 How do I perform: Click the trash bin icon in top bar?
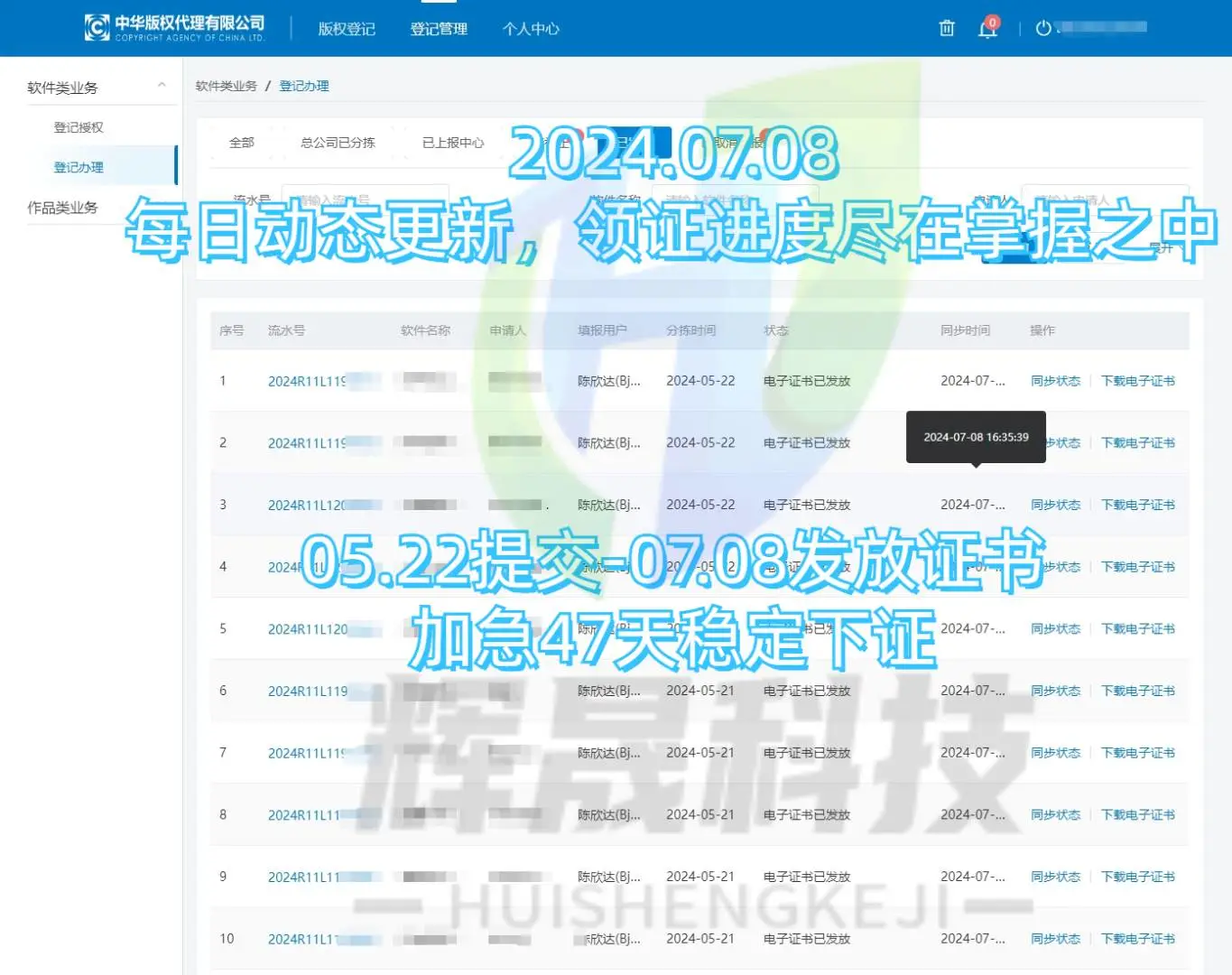(x=946, y=28)
